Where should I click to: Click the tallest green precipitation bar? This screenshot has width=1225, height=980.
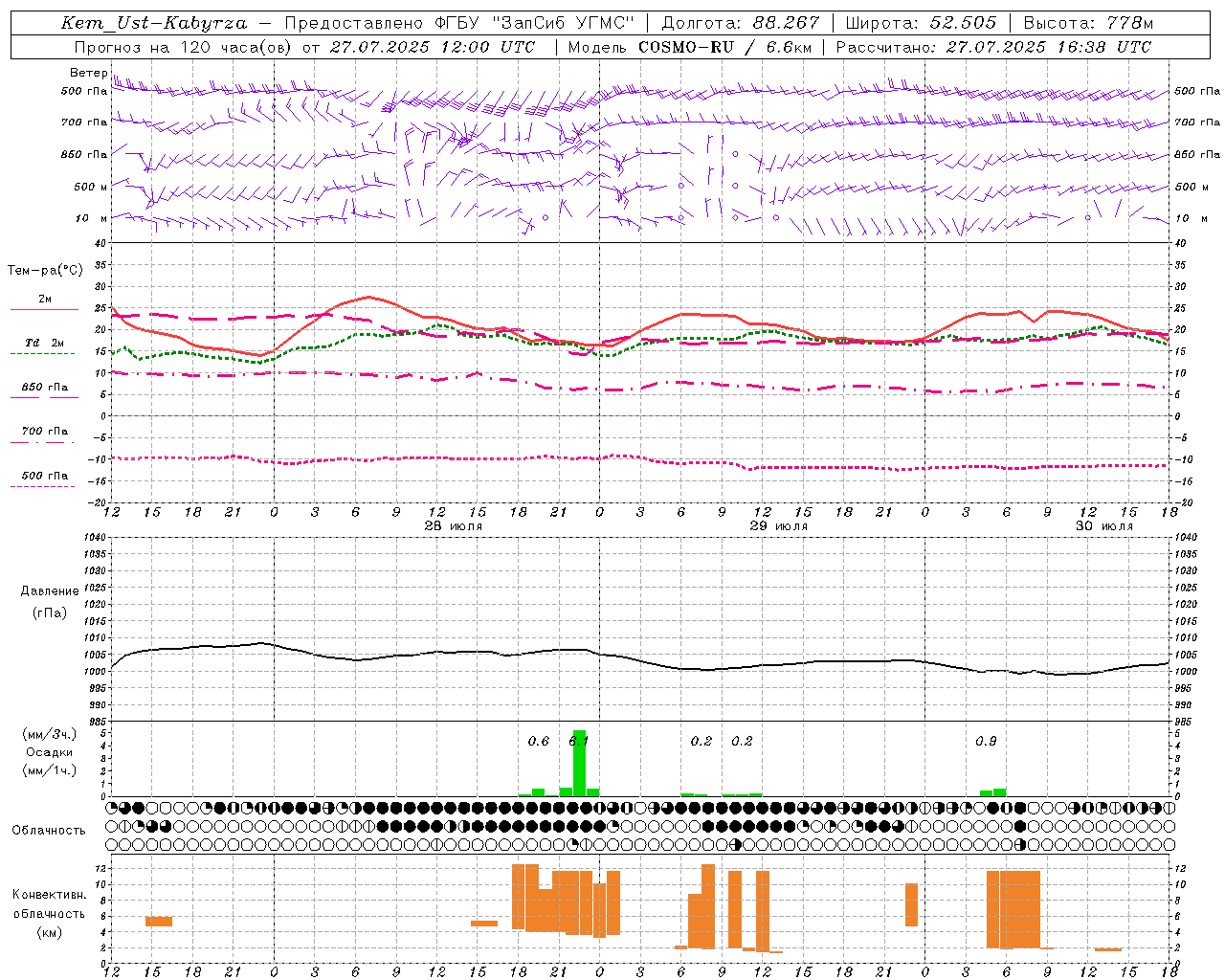pos(579,764)
